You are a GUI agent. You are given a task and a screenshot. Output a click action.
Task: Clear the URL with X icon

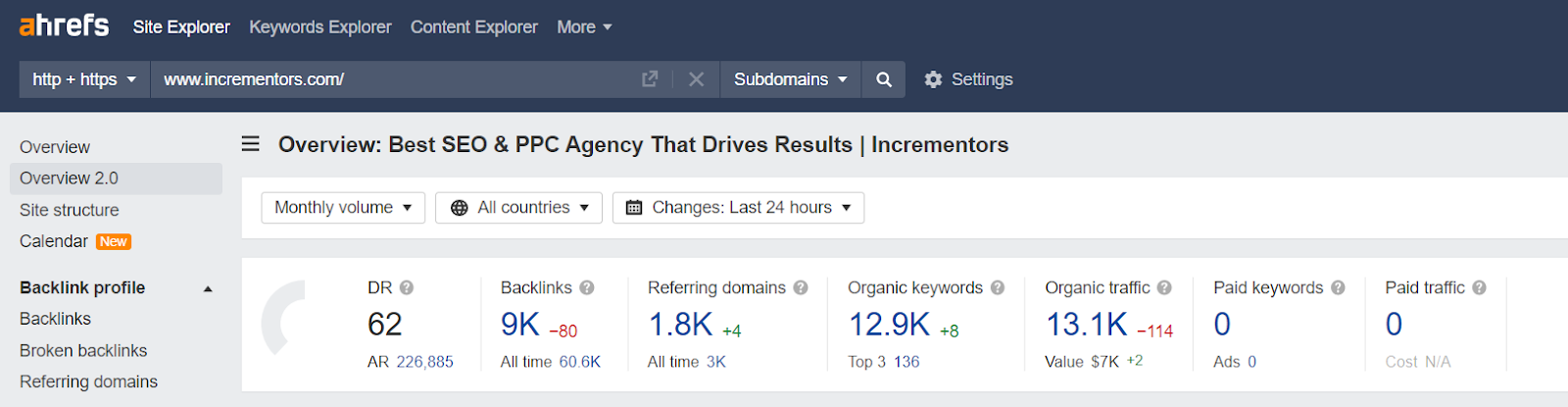pos(696,79)
